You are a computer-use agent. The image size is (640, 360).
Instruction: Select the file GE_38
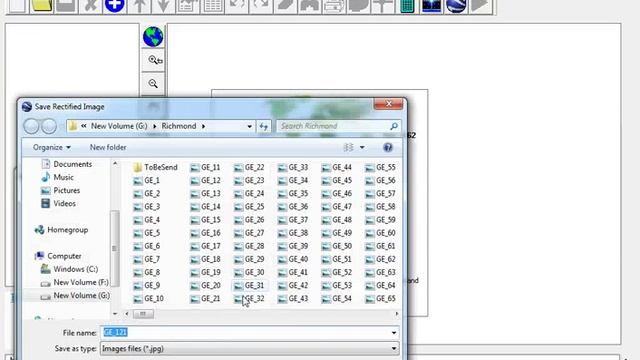tap(293, 233)
